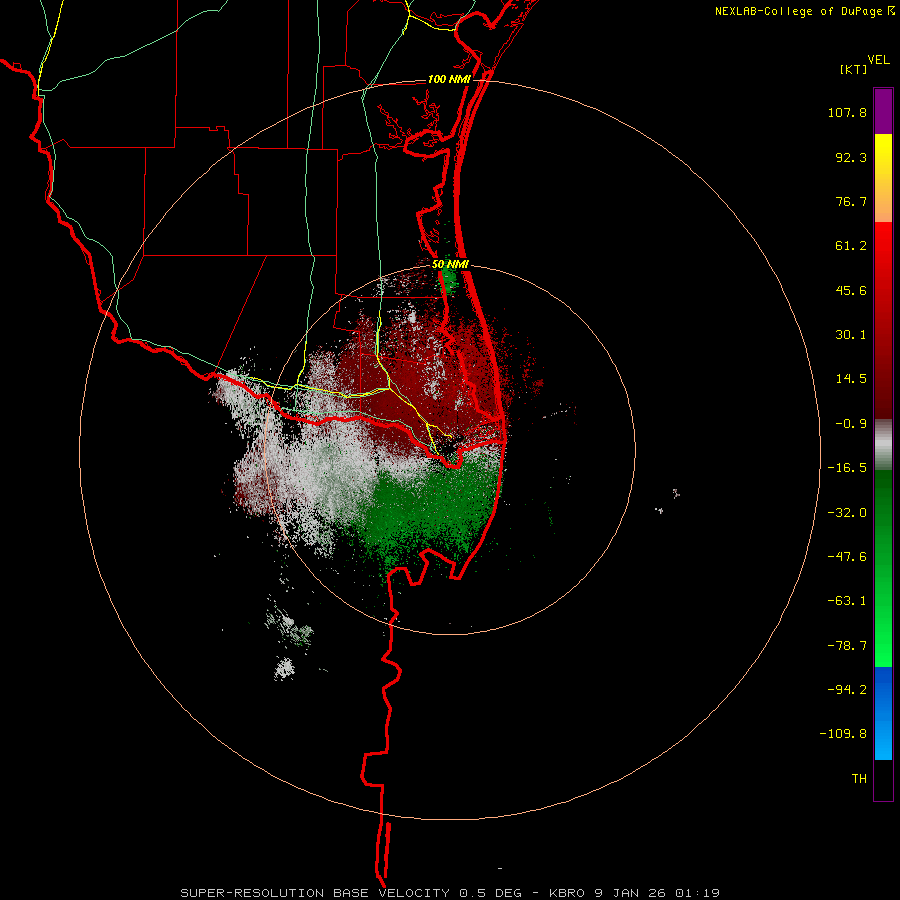Click the 30.1 legend value

pos(851,335)
